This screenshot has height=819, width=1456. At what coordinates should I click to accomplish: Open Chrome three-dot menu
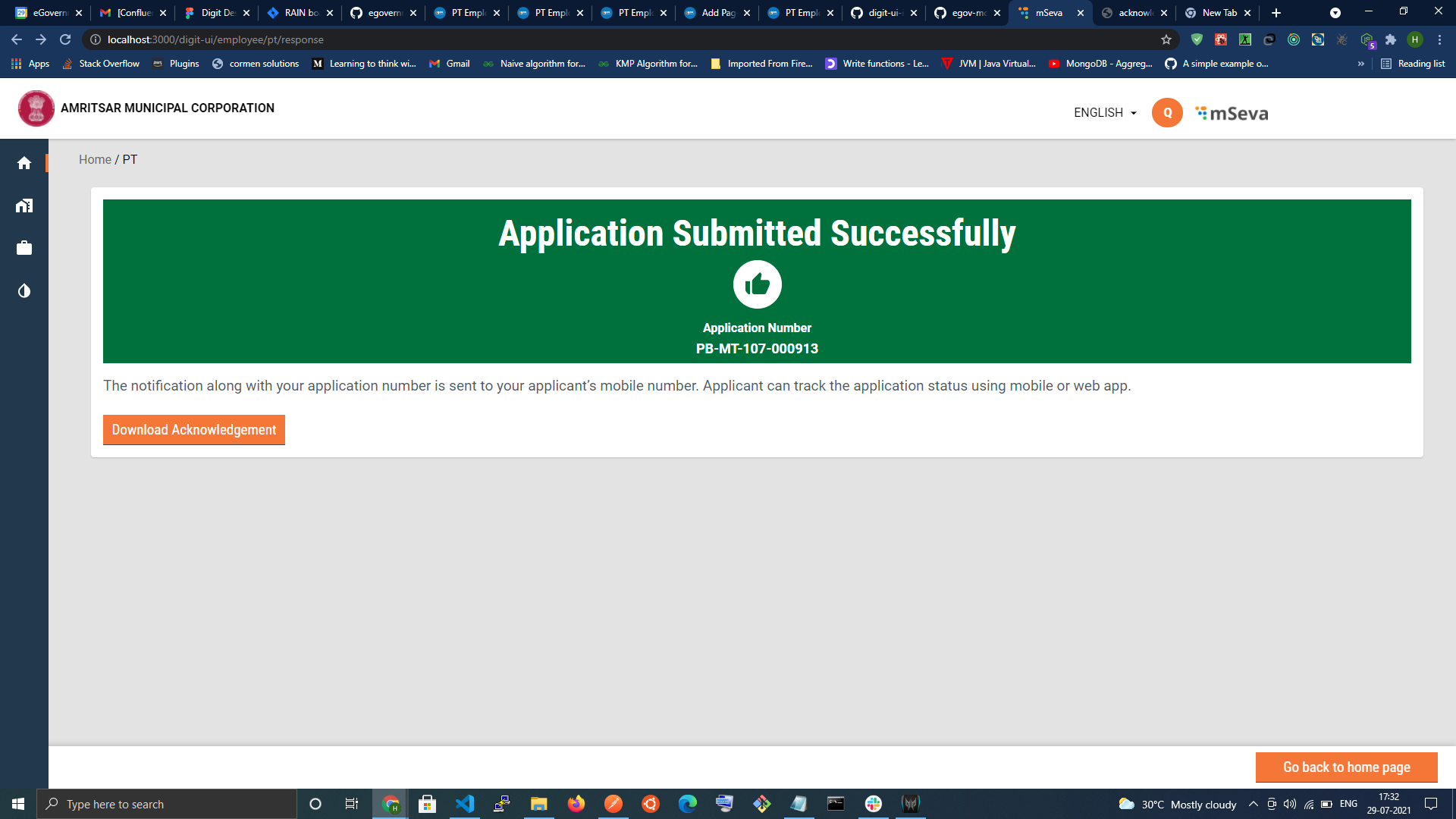click(1439, 39)
